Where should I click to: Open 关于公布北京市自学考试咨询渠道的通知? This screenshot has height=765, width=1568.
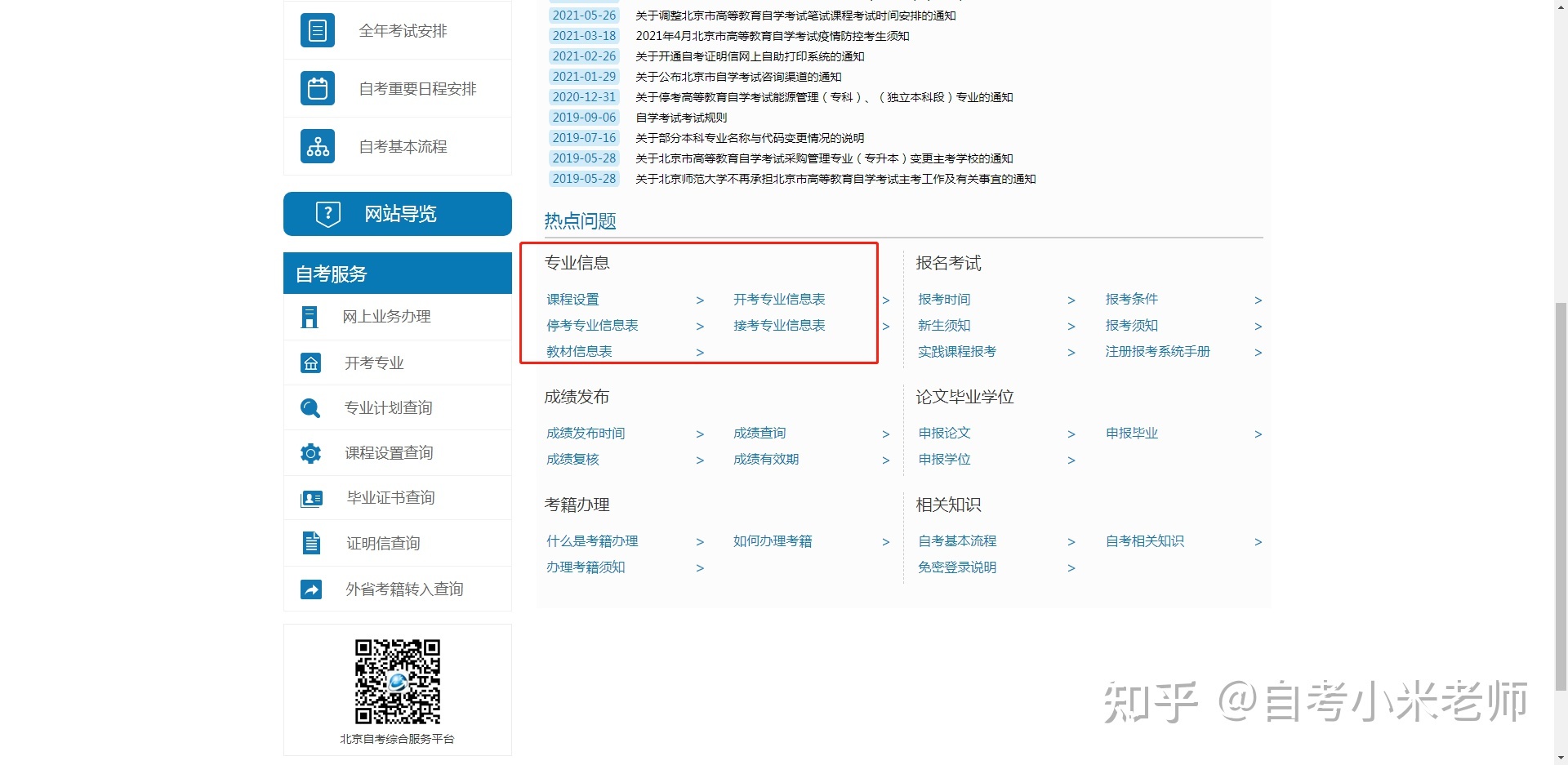[738, 77]
